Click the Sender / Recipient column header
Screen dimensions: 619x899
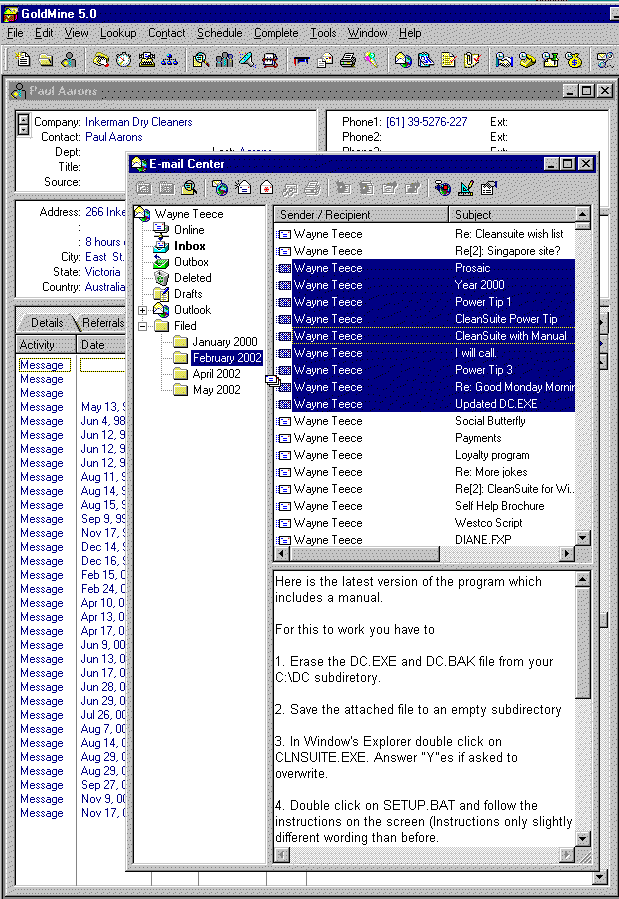pyautogui.click(x=361, y=214)
